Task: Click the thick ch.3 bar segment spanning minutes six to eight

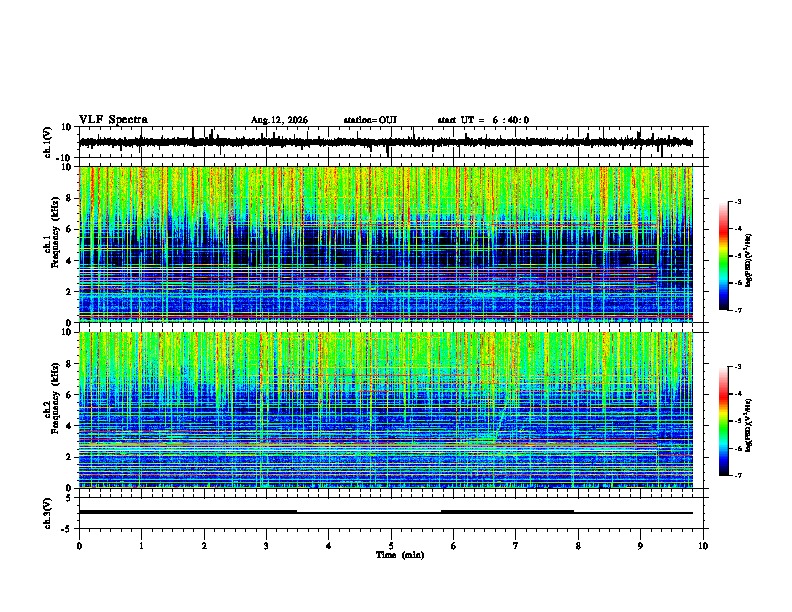Action: (x=507, y=512)
